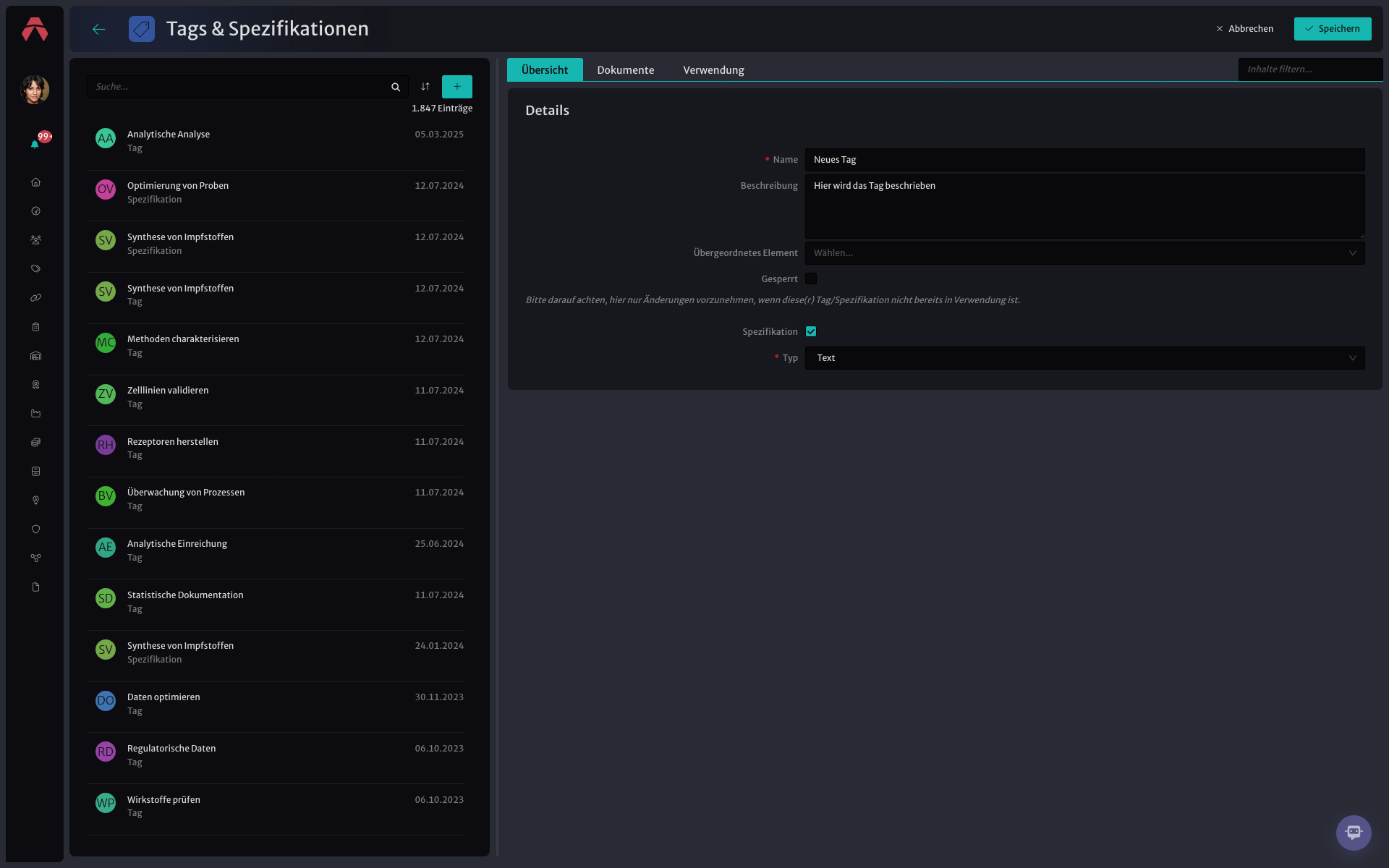Open clipboard icon in sidebar
Viewport: 1389px width, 868px height.
[35, 327]
